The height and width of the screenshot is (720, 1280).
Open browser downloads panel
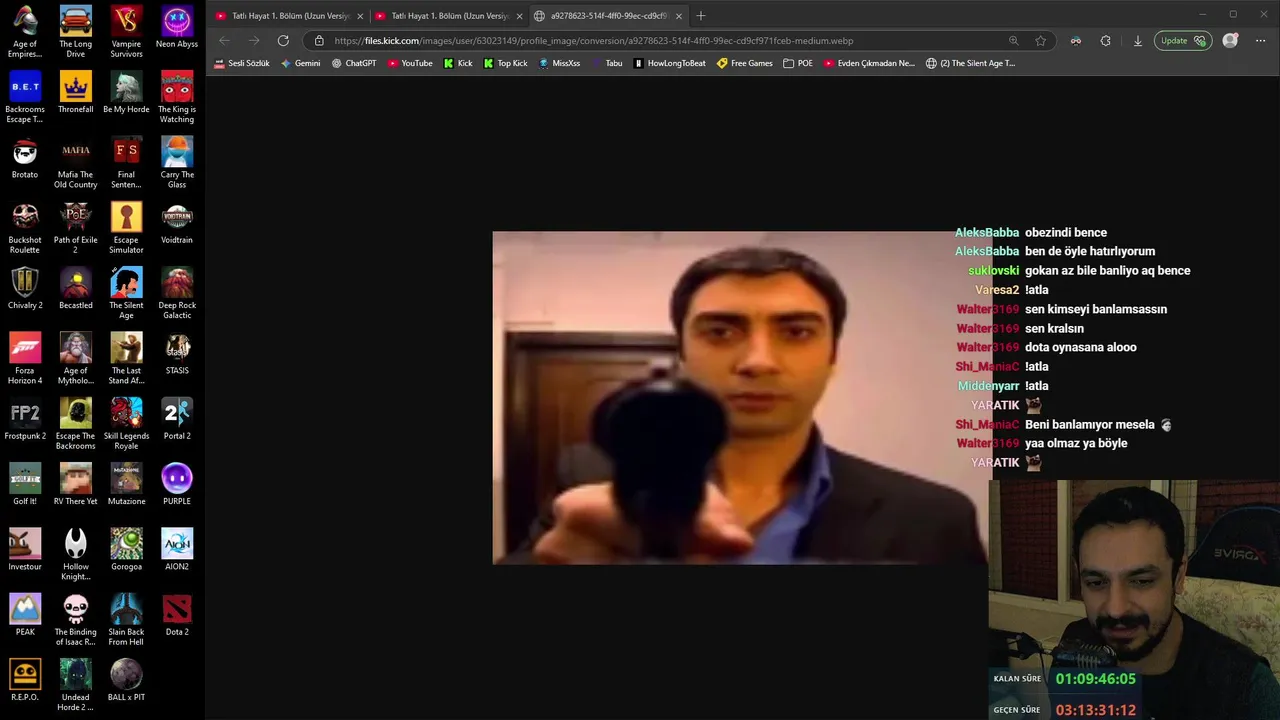[x=1137, y=41]
